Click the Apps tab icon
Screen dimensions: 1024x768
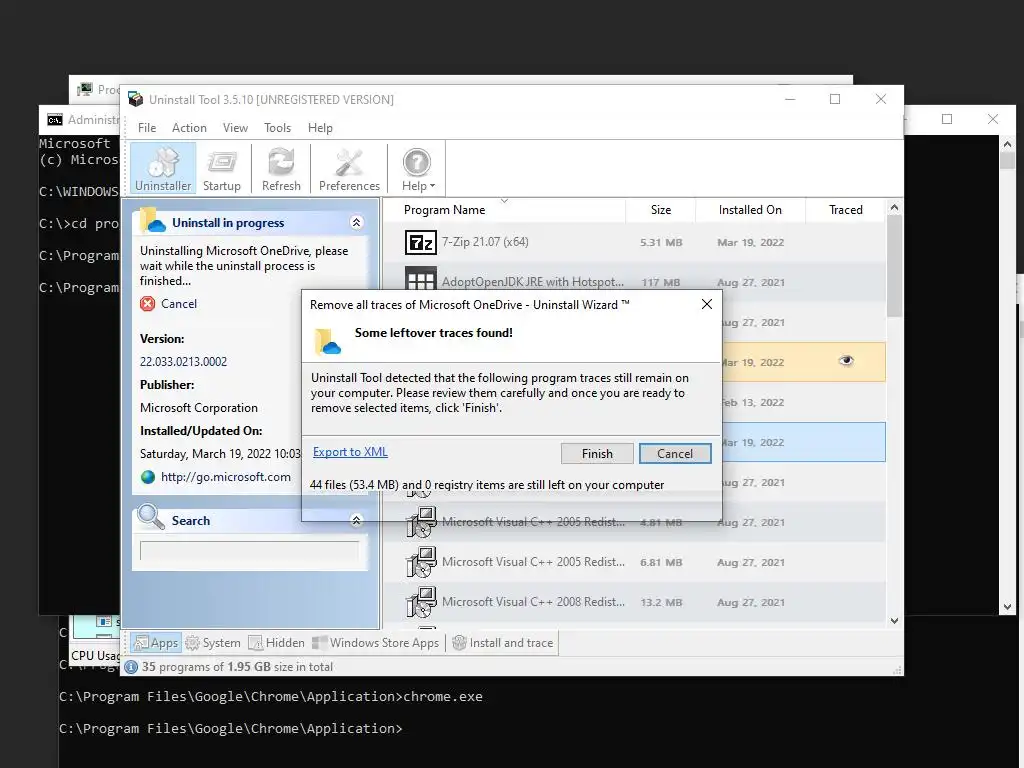click(x=140, y=643)
